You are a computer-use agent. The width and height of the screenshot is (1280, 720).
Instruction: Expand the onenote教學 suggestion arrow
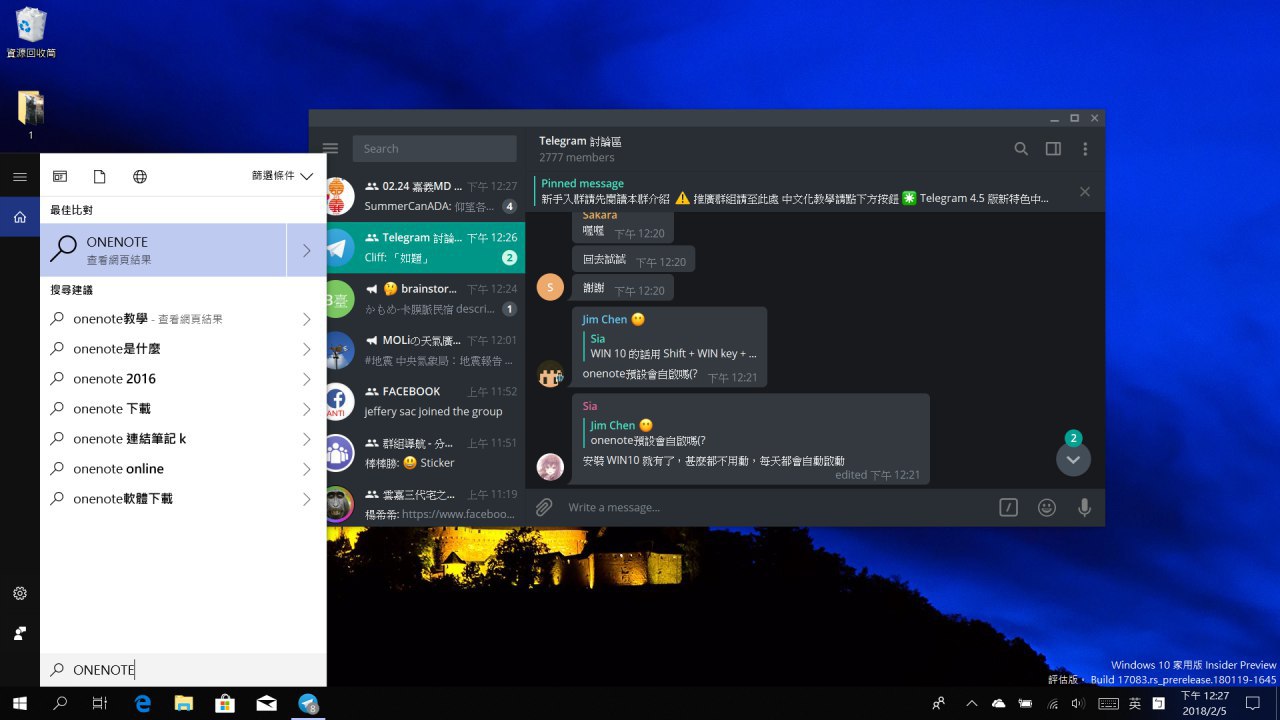point(306,319)
